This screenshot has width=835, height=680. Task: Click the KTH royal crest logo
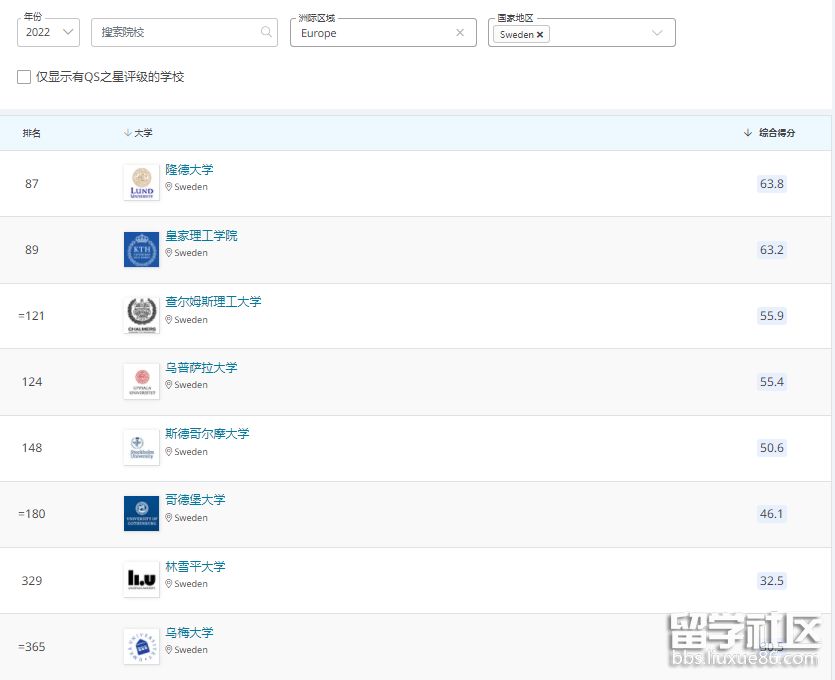click(141, 249)
